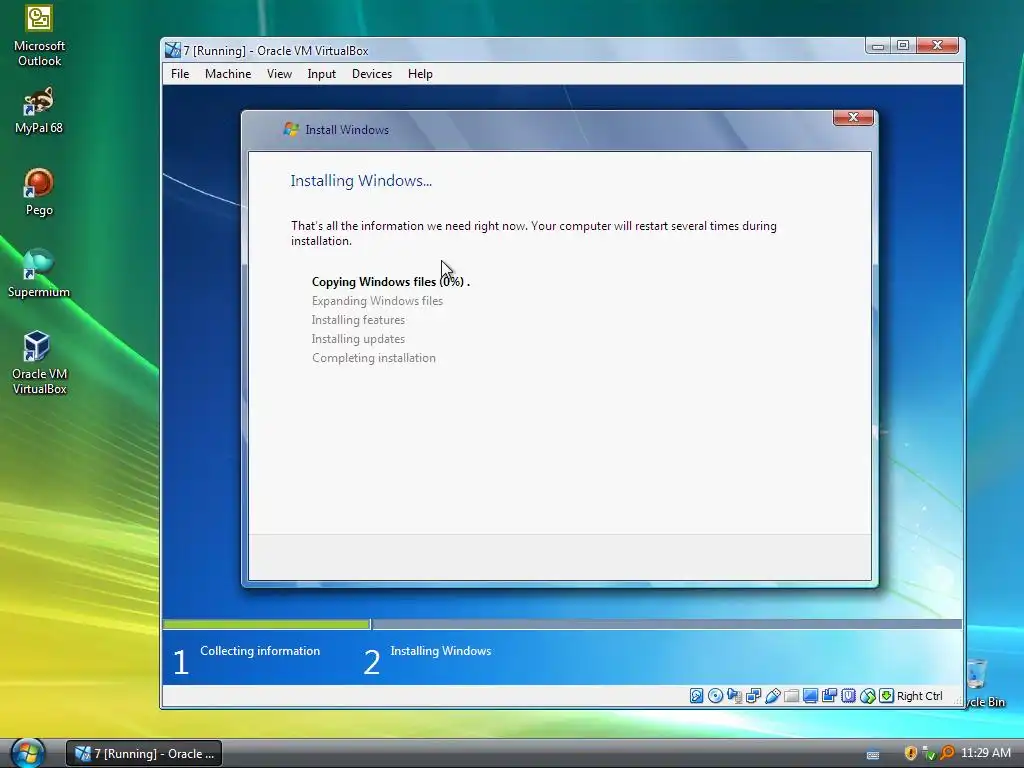Open the Help menu in VirtualBox
This screenshot has width=1024, height=768.
[420, 74]
